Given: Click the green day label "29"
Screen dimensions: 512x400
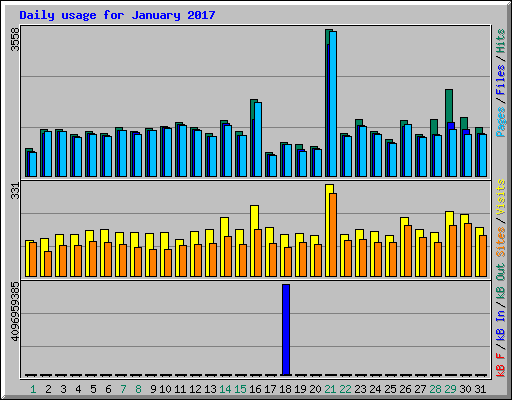Looking at the screenshot, I should (x=450, y=389).
